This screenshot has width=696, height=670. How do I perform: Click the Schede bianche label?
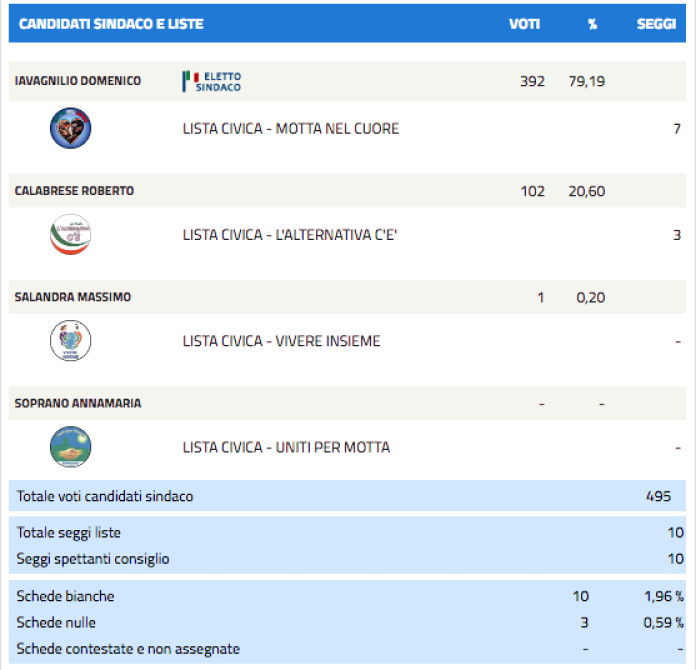pyautogui.click(x=65, y=596)
